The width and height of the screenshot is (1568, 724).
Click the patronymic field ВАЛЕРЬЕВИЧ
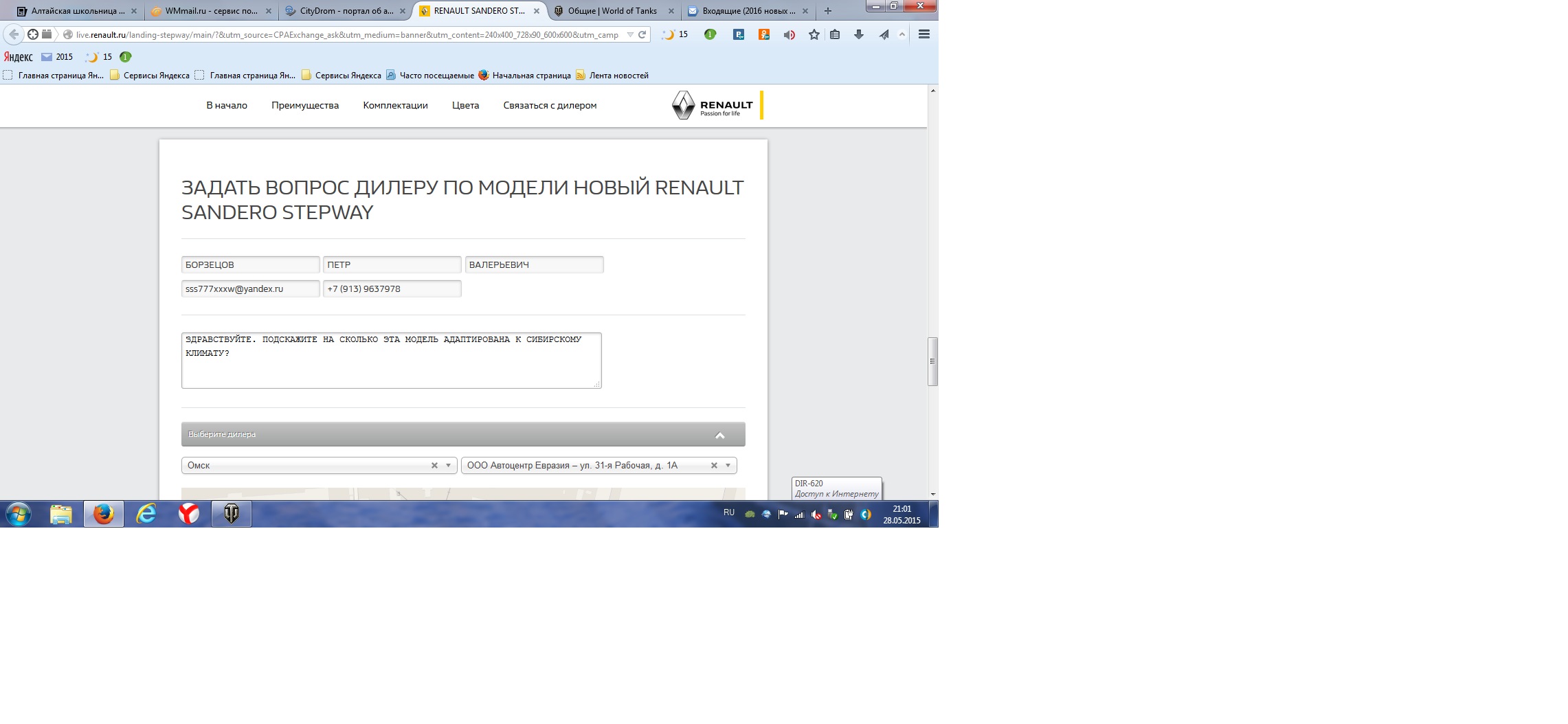[534, 265]
